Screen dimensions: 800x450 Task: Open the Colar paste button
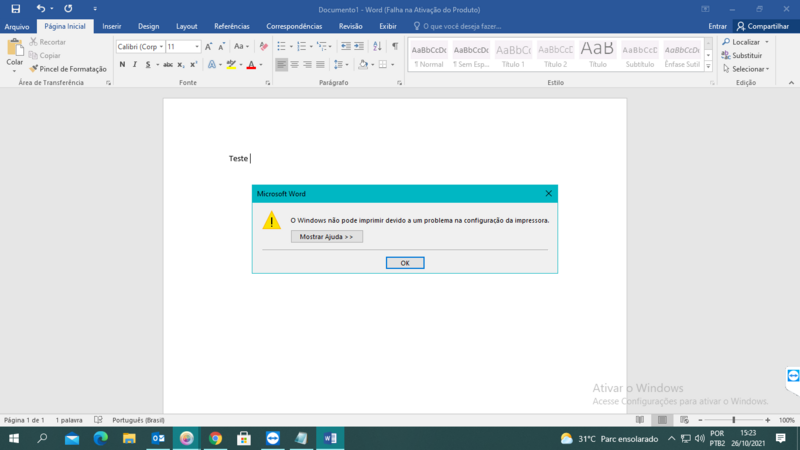coord(15,56)
